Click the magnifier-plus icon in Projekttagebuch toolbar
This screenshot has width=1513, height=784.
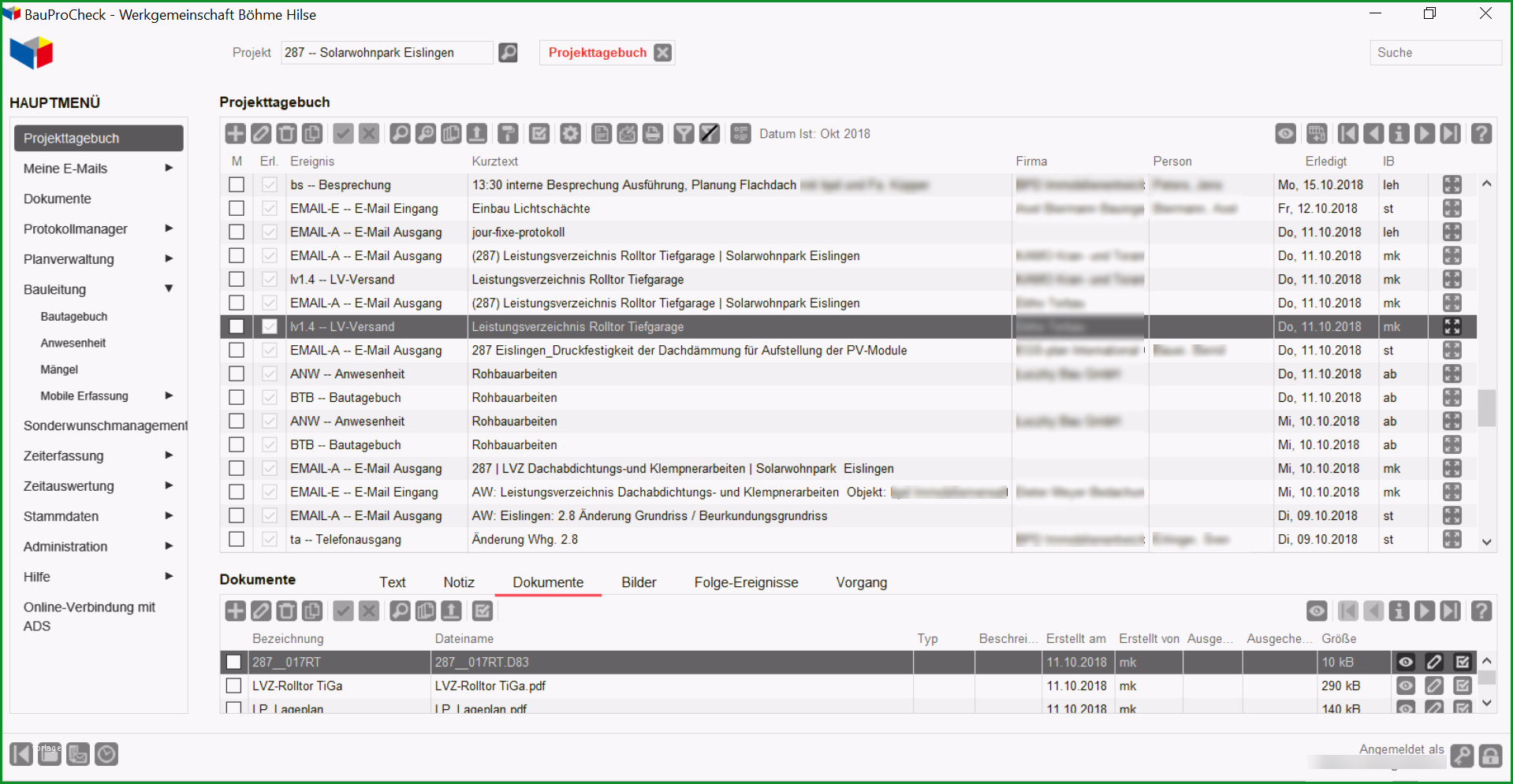tap(426, 133)
